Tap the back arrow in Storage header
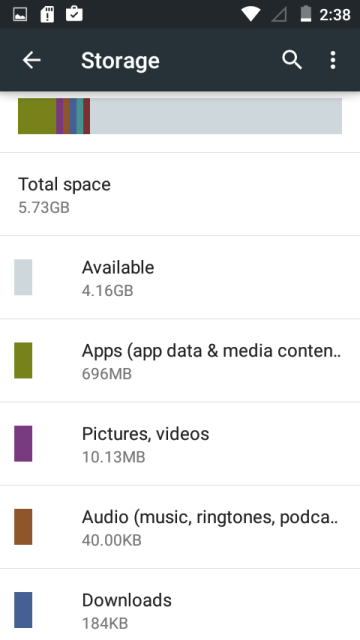Viewport: 360px width, 640px height. 31,60
